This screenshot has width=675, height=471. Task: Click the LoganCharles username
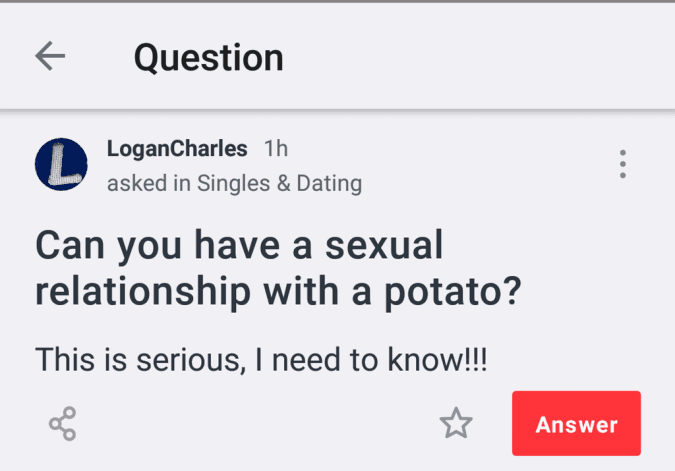coord(177,149)
